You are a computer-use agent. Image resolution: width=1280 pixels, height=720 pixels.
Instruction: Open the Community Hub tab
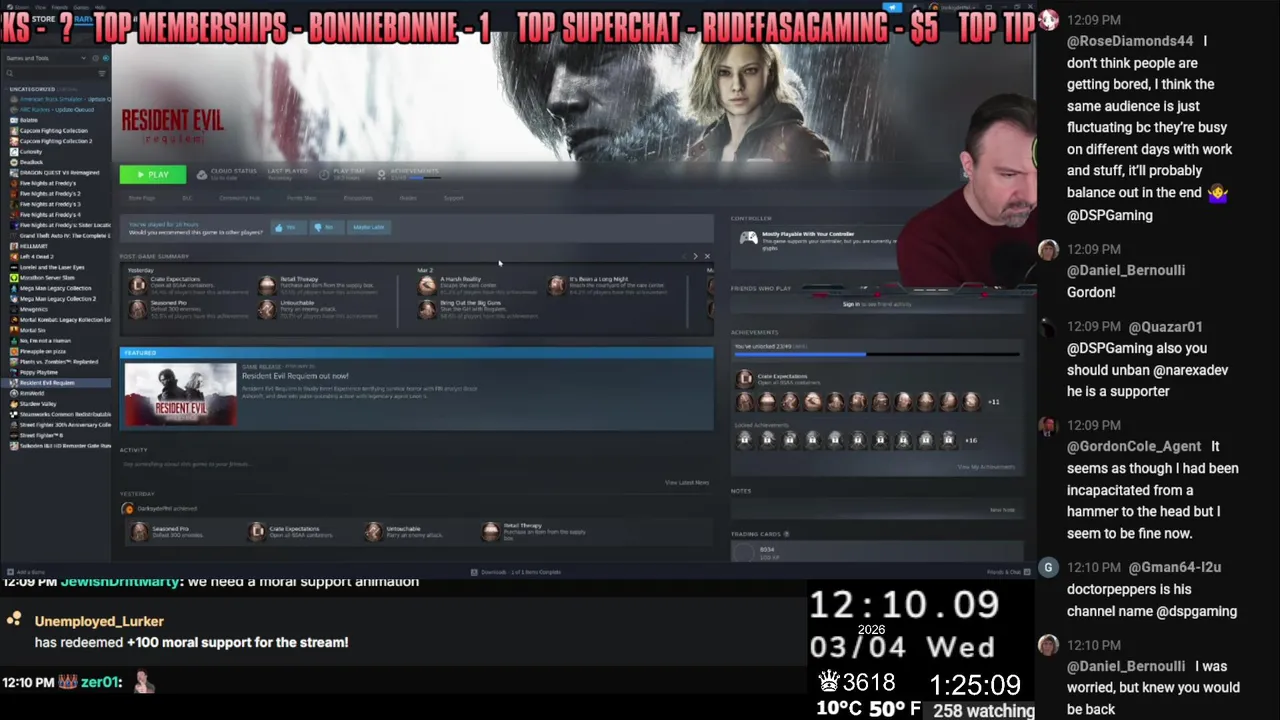pyautogui.click(x=239, y=198)
